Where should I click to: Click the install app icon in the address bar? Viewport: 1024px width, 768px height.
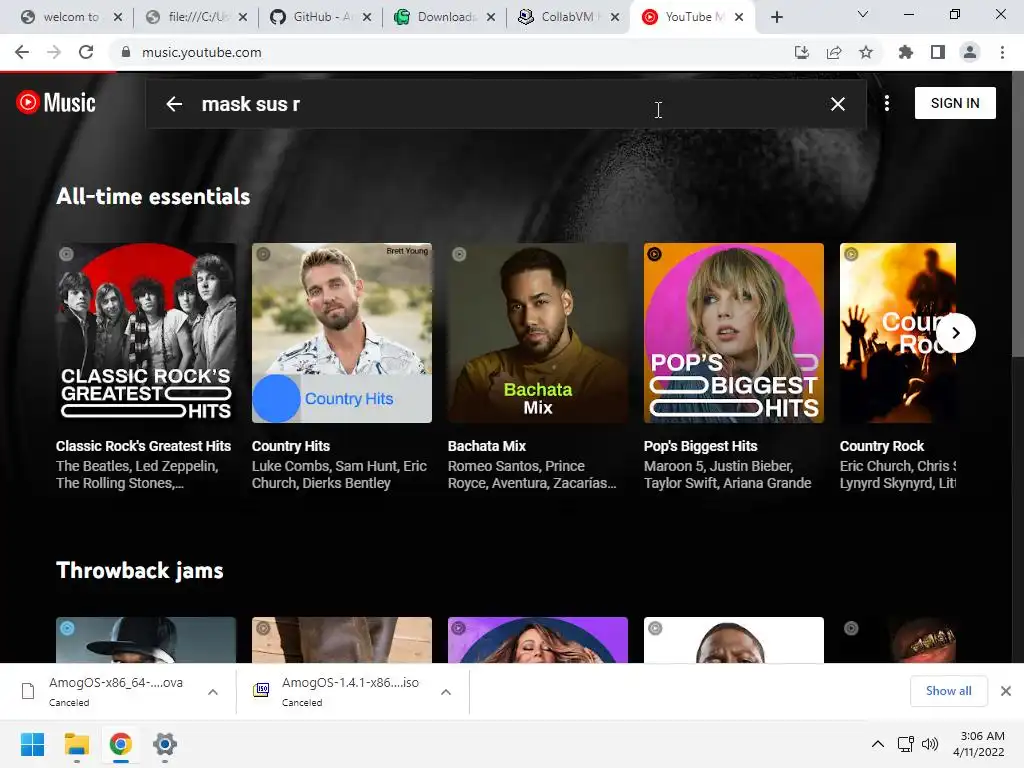801,52
